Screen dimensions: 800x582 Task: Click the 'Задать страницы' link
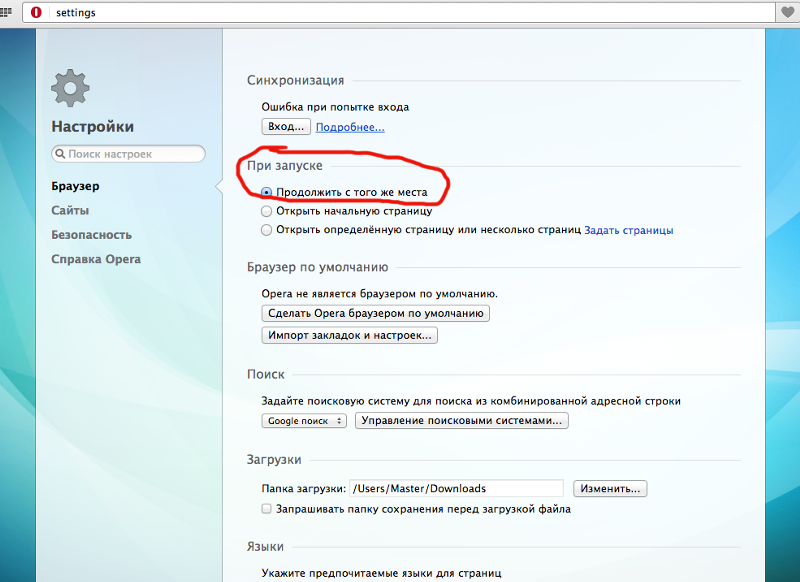[x=629, y=230]
